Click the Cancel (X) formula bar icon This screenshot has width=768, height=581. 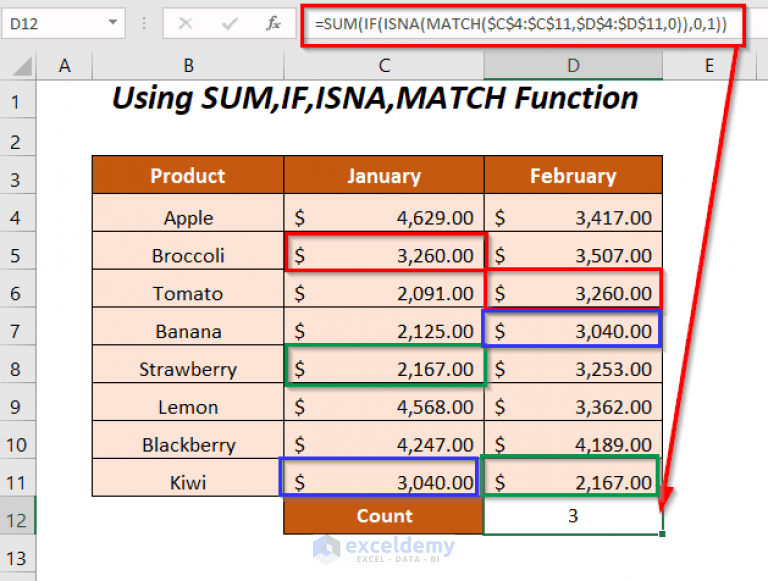[x=185, y=23]
